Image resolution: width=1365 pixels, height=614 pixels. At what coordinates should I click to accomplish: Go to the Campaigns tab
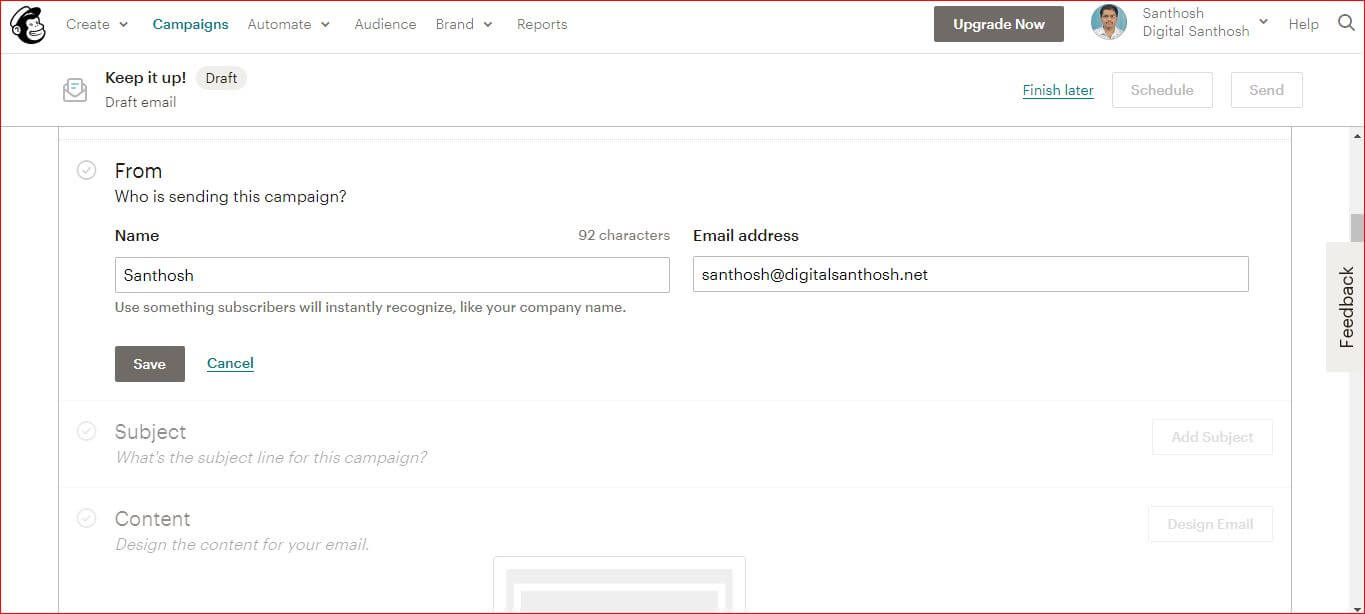click(x=190, y=24)
